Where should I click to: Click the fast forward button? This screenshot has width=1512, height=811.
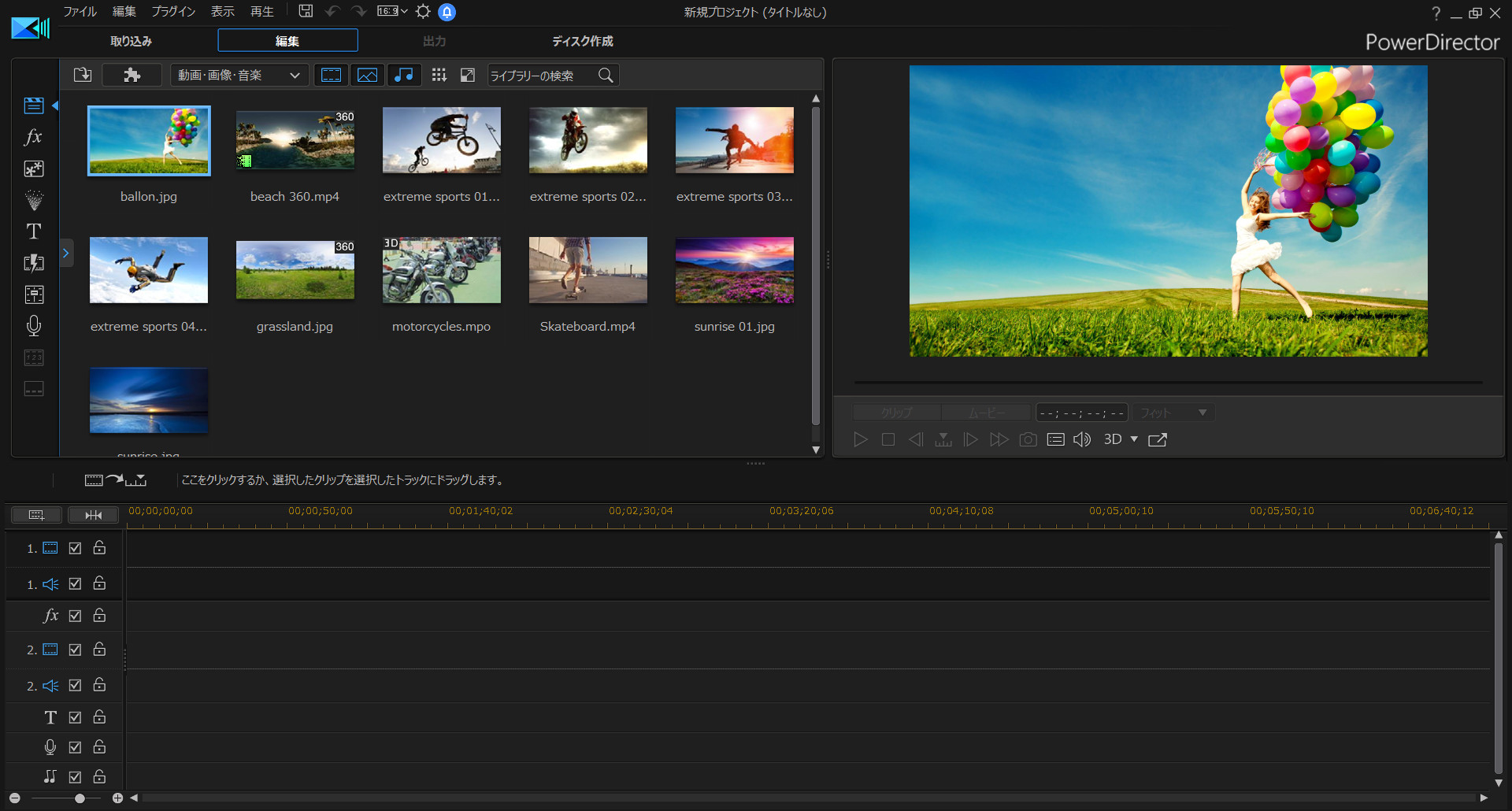999,439
